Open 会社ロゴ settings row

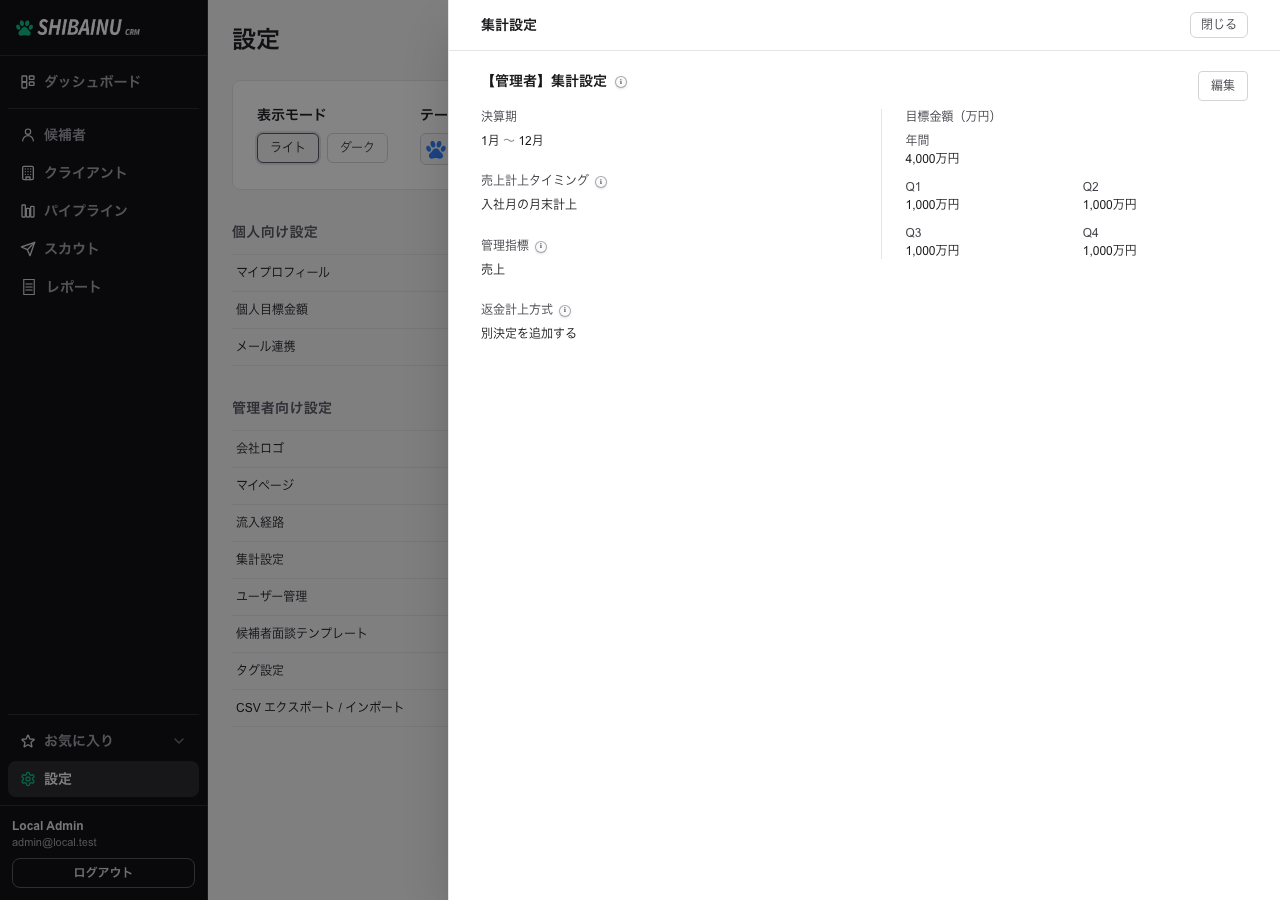tap(340, 449)
